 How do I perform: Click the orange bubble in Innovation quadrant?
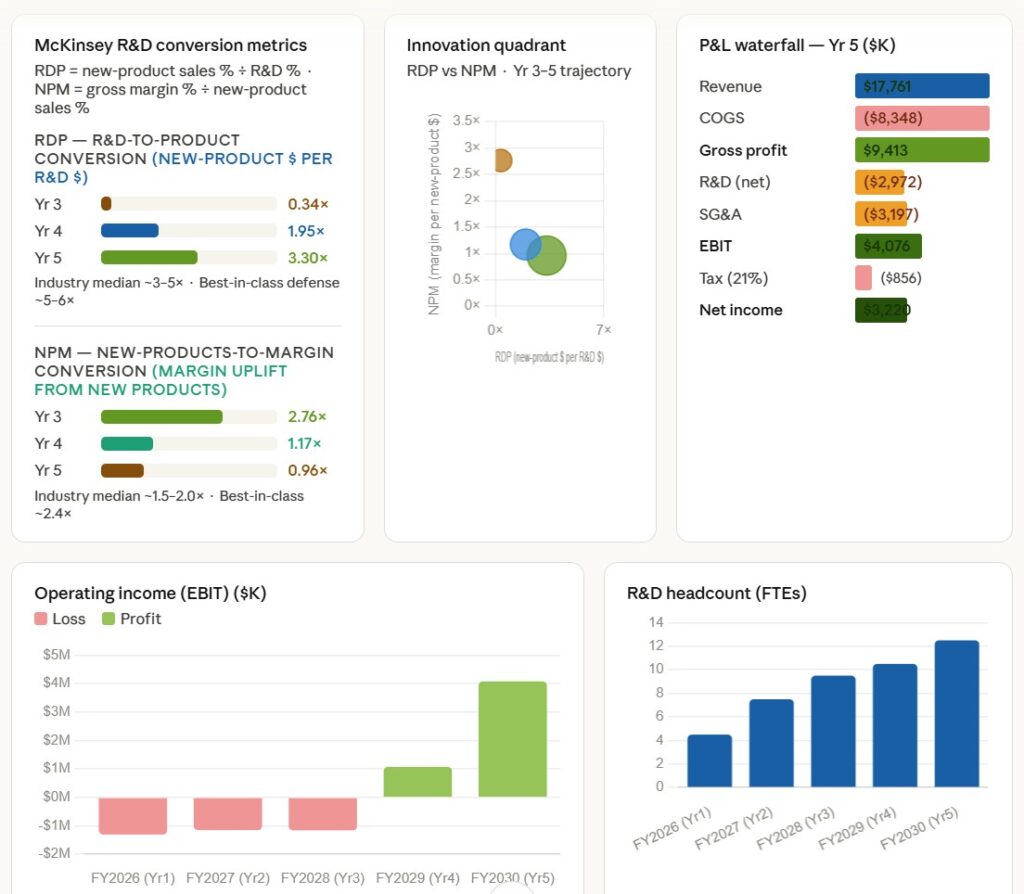coord(500,160)
